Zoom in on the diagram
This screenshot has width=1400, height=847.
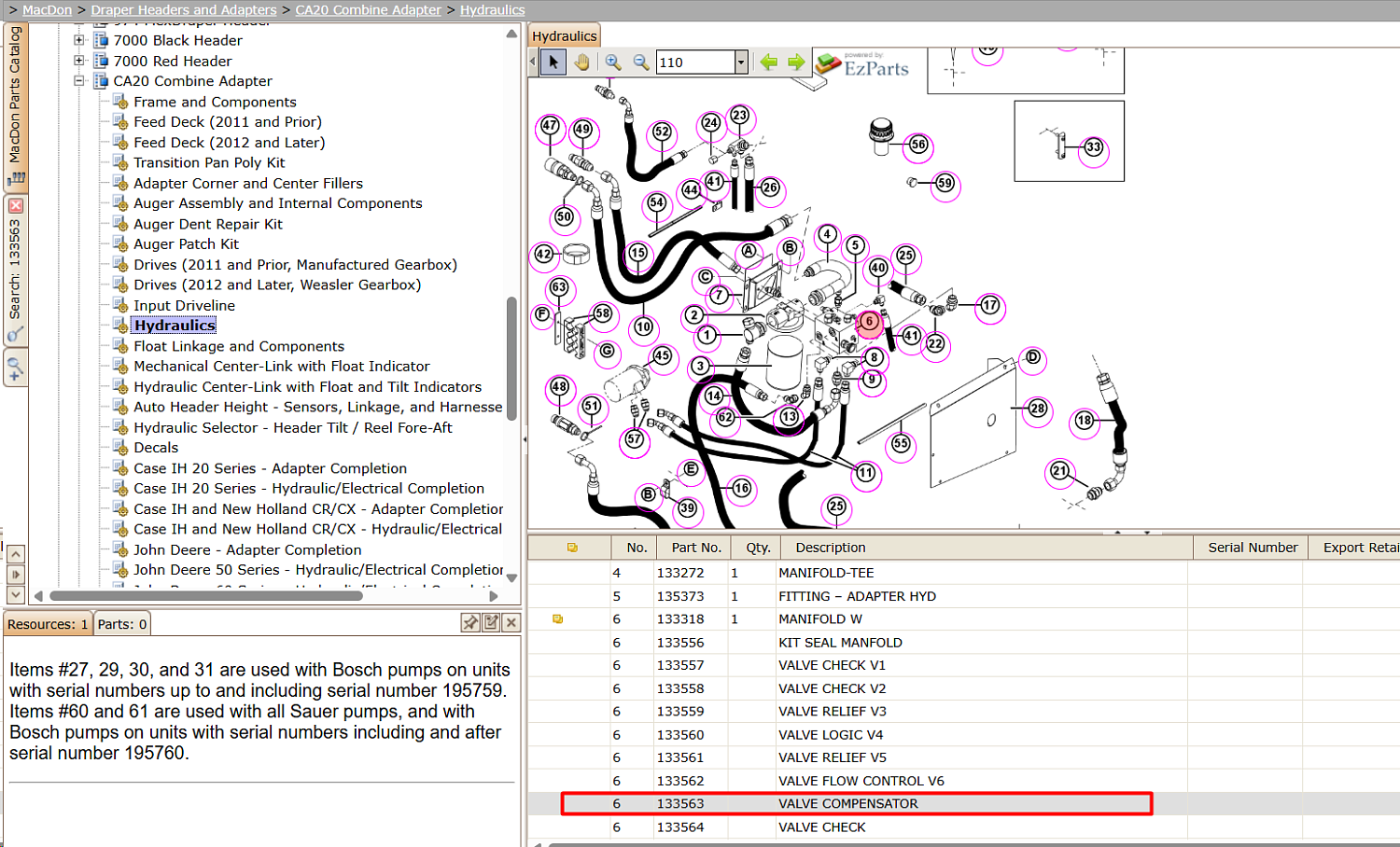pyautogui.click(x=613, y=62)
